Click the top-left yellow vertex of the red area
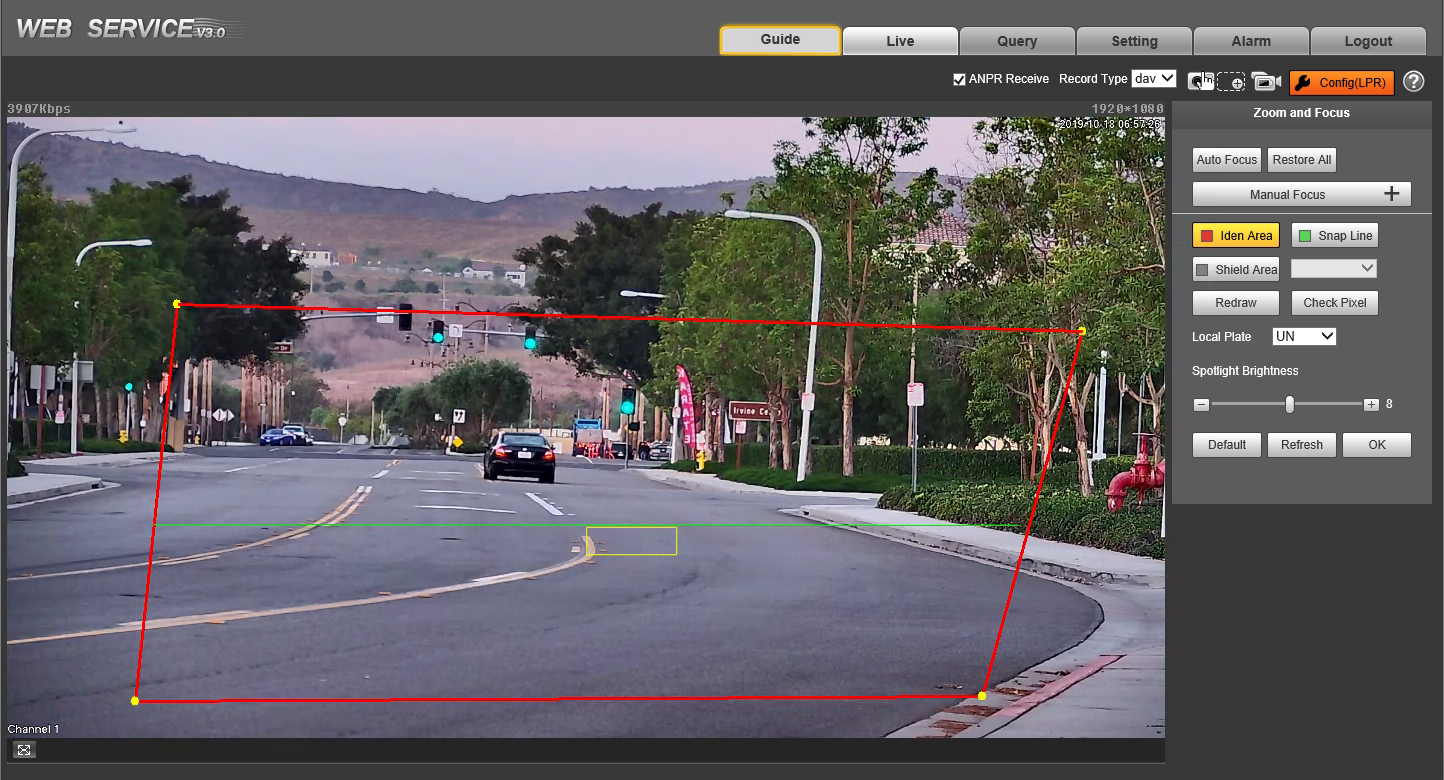This screenshot has width=1444, height=780. click(177, 304)
